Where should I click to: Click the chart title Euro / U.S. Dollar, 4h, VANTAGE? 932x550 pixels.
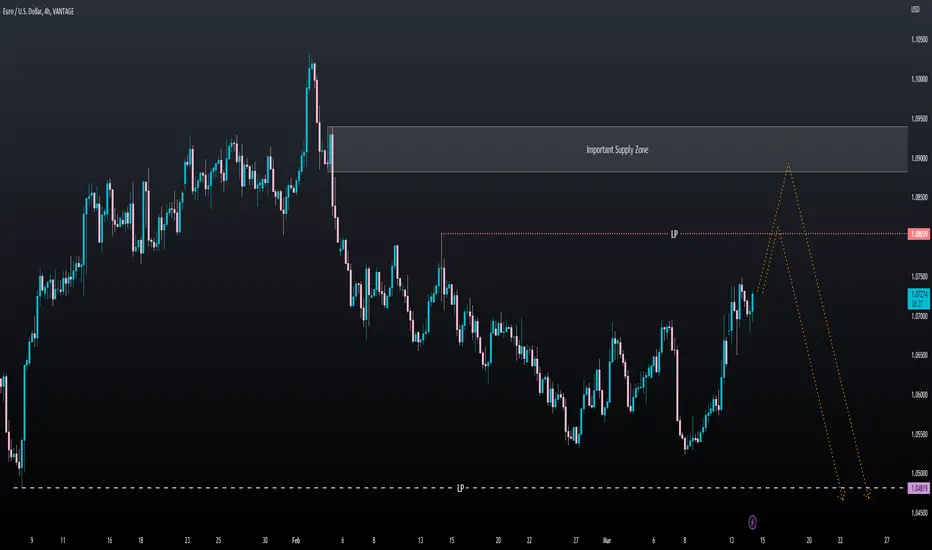[39, 11]
